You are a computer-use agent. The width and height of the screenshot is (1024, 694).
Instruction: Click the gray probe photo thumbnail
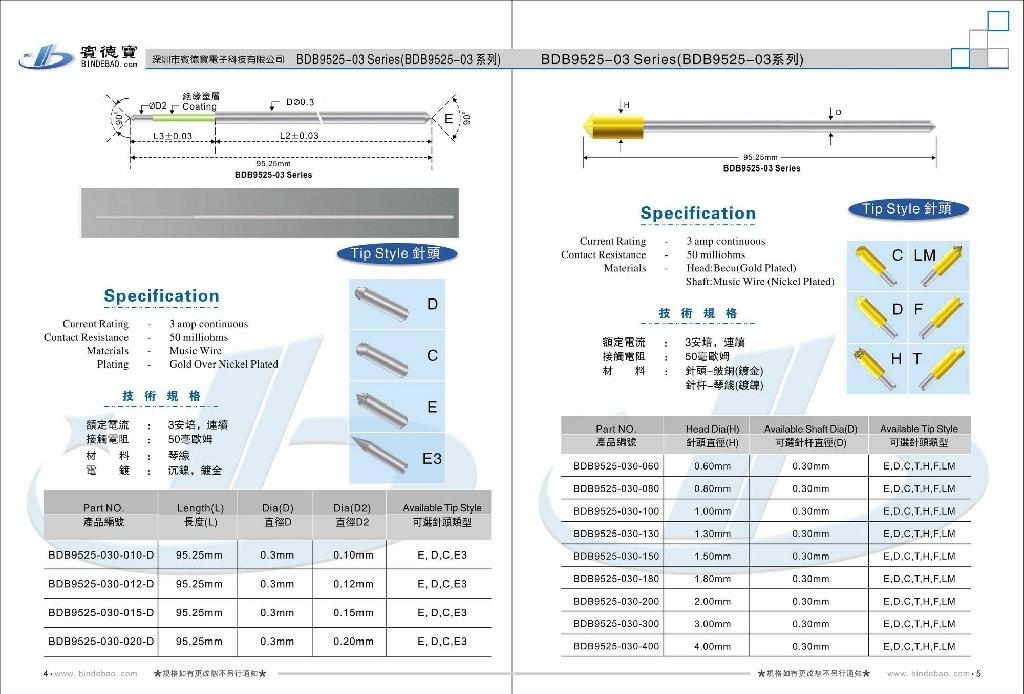click(269, 213)
